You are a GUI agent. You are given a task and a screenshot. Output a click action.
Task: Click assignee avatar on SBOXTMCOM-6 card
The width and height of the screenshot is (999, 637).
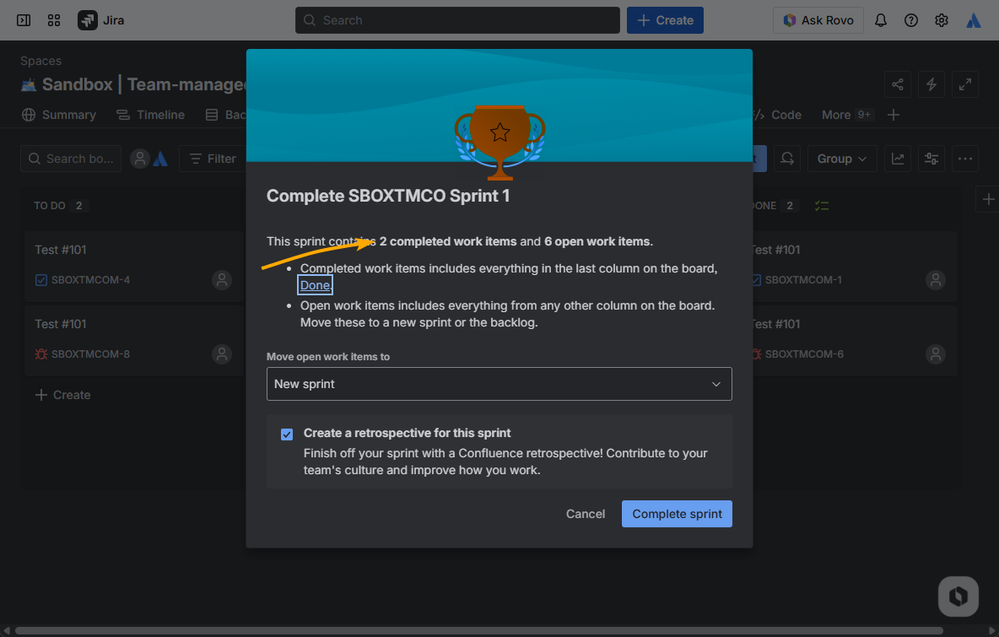(x=935, y=354)
